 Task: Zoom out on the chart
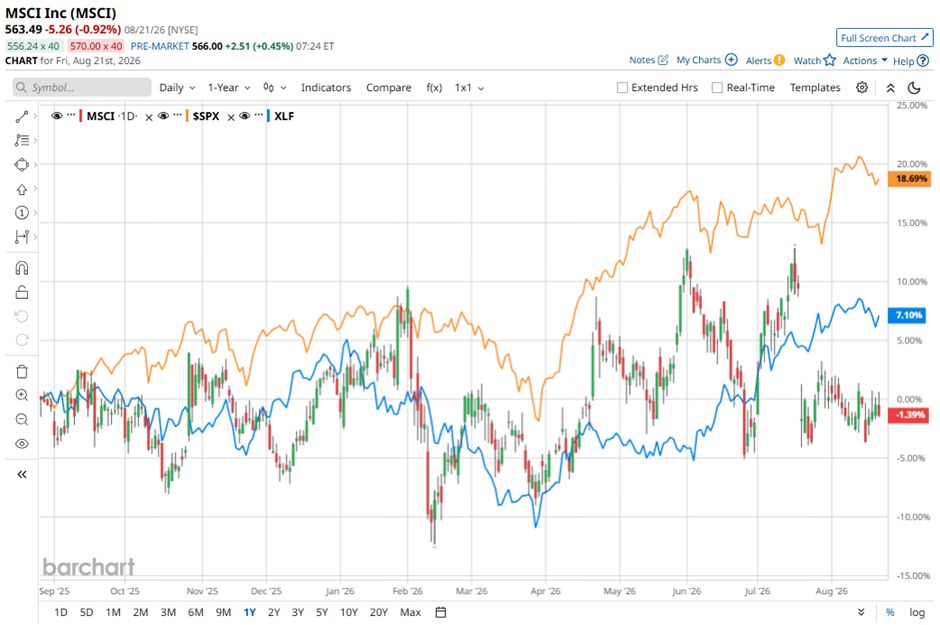[x=22, y=419]
